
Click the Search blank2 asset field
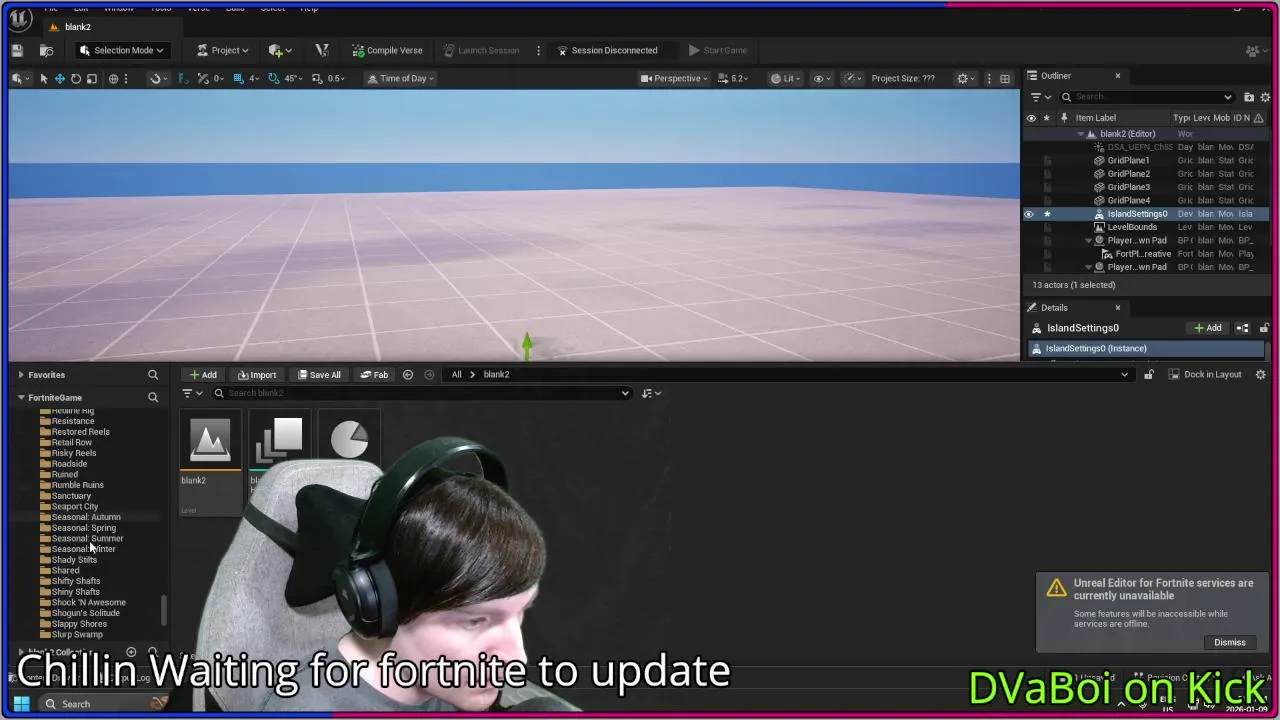coord(424,393)
